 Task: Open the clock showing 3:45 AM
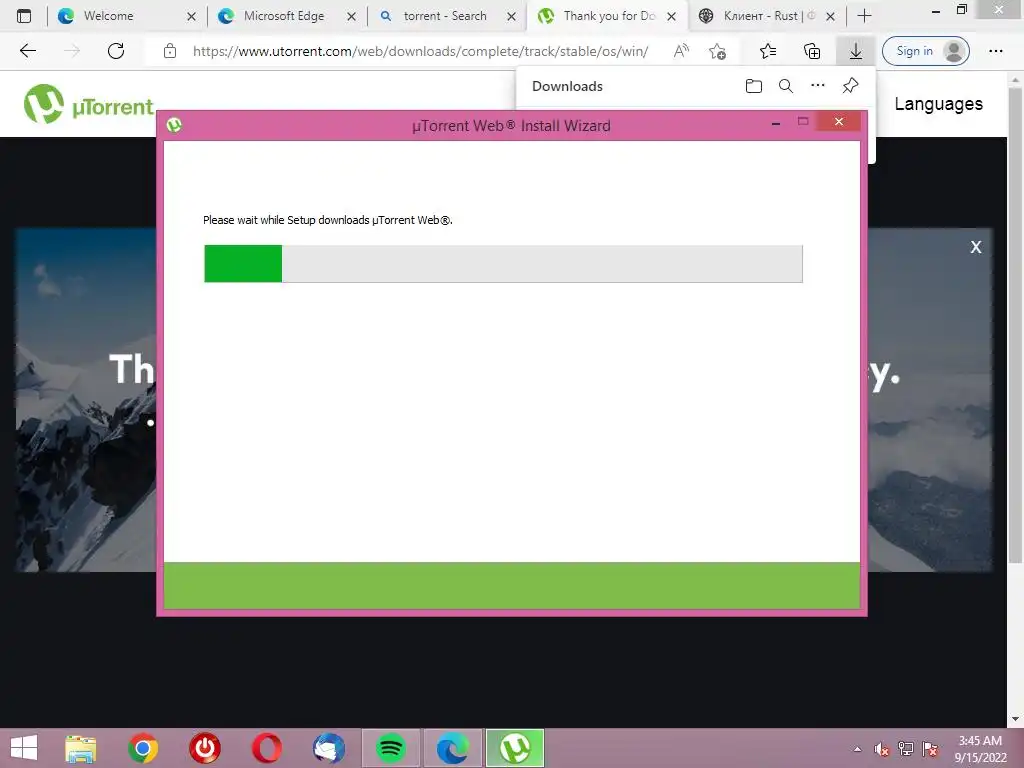point(980,749)
